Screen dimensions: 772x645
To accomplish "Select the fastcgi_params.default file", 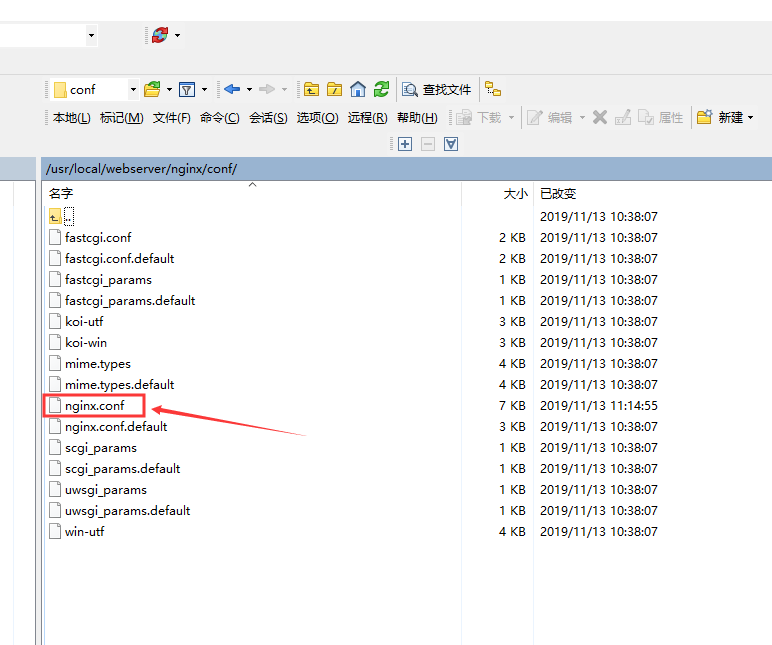I will click(x=130, y=301).
